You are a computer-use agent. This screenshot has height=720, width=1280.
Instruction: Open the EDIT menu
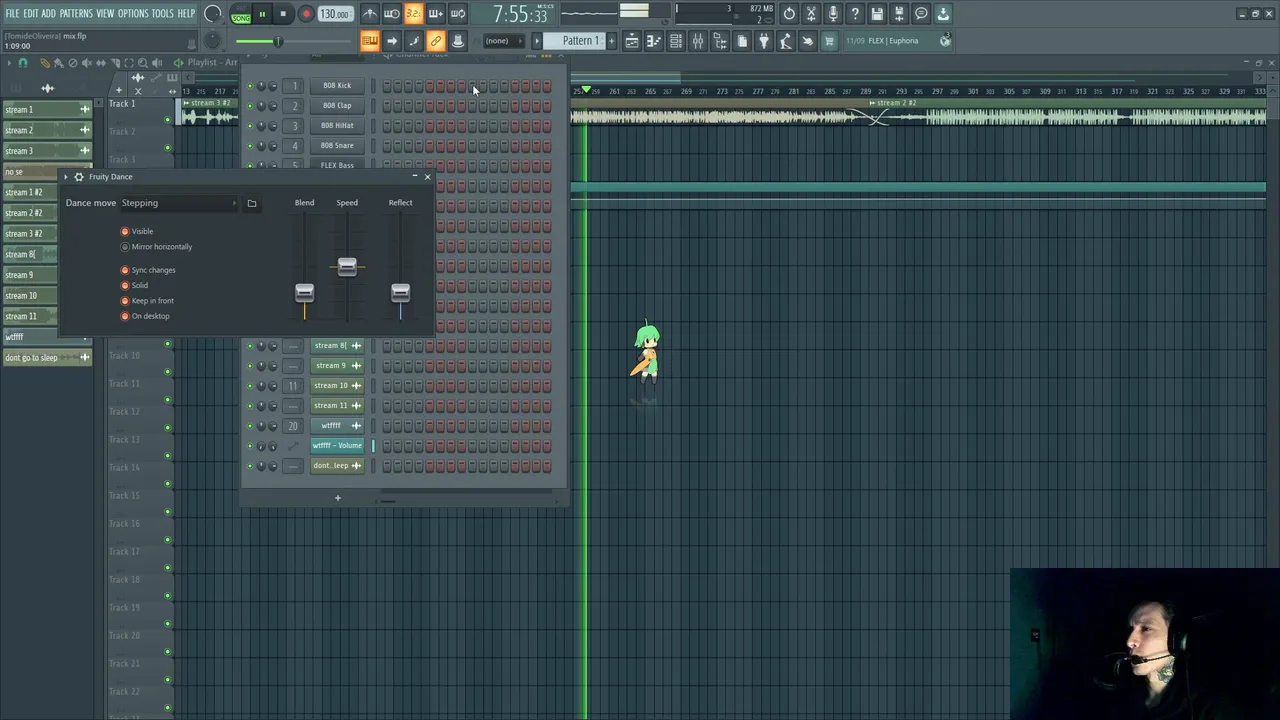(x=30, y=13)
